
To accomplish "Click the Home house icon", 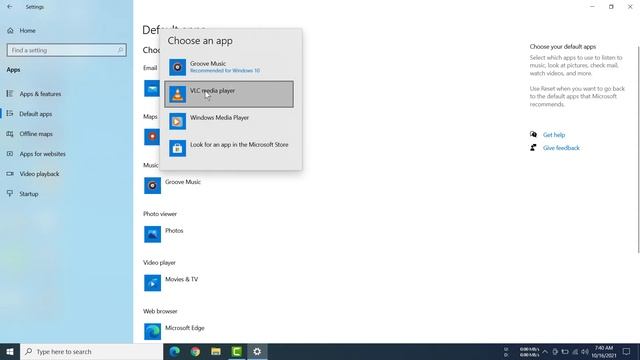I will 10,31.
